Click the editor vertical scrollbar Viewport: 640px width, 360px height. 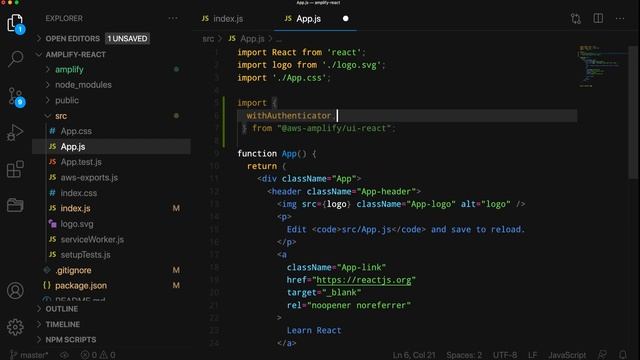click(633, 112)
